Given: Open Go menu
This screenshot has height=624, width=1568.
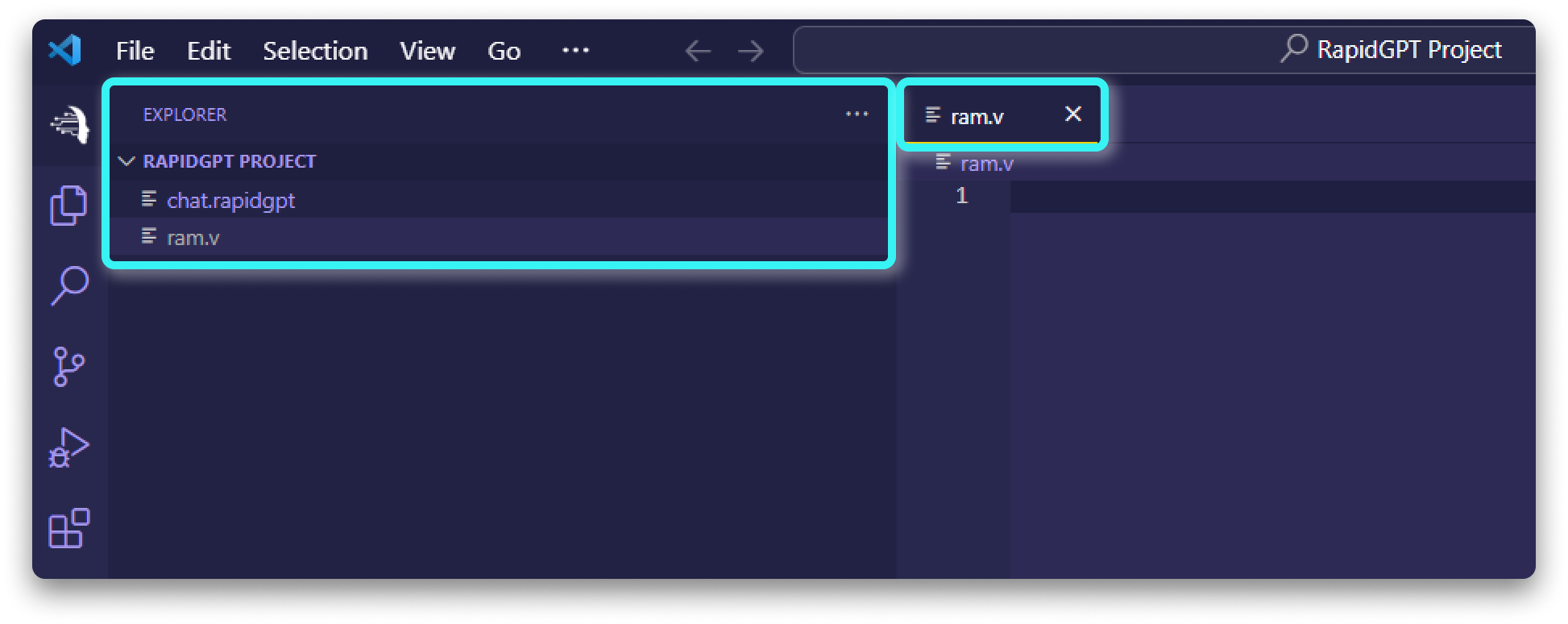Looking at the screenshot, I should [504, 51].
